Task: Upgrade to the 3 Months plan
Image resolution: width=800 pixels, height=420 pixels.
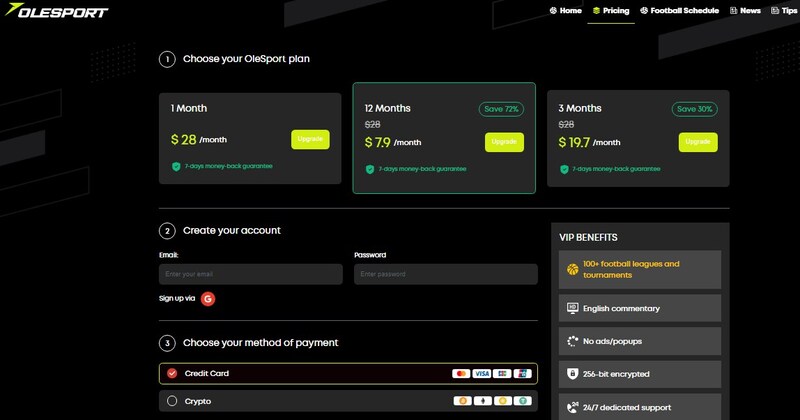Action: (x=698, y=142)
